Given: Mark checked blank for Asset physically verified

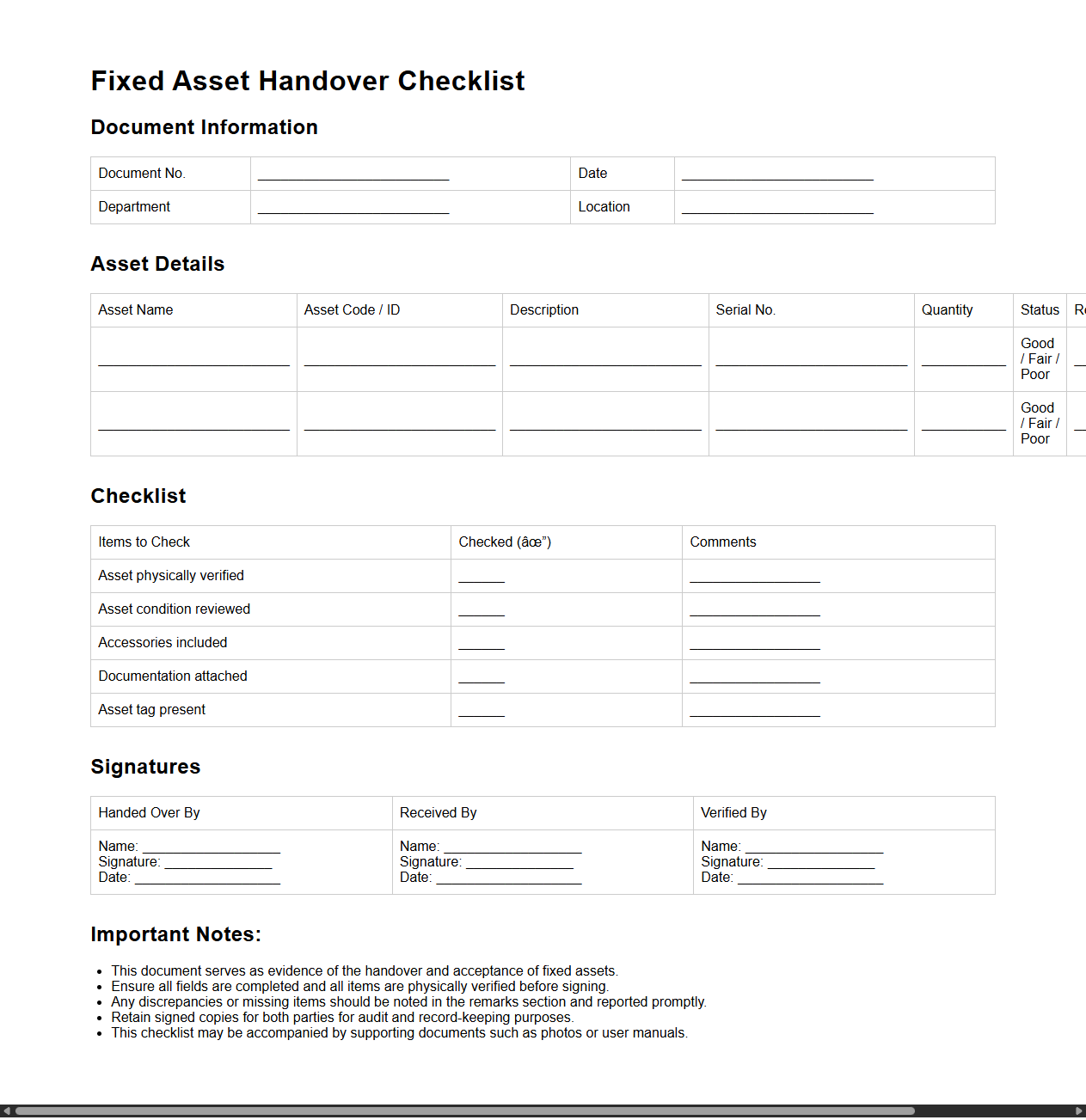Looking at the screenshot, I should pos(481,576).
